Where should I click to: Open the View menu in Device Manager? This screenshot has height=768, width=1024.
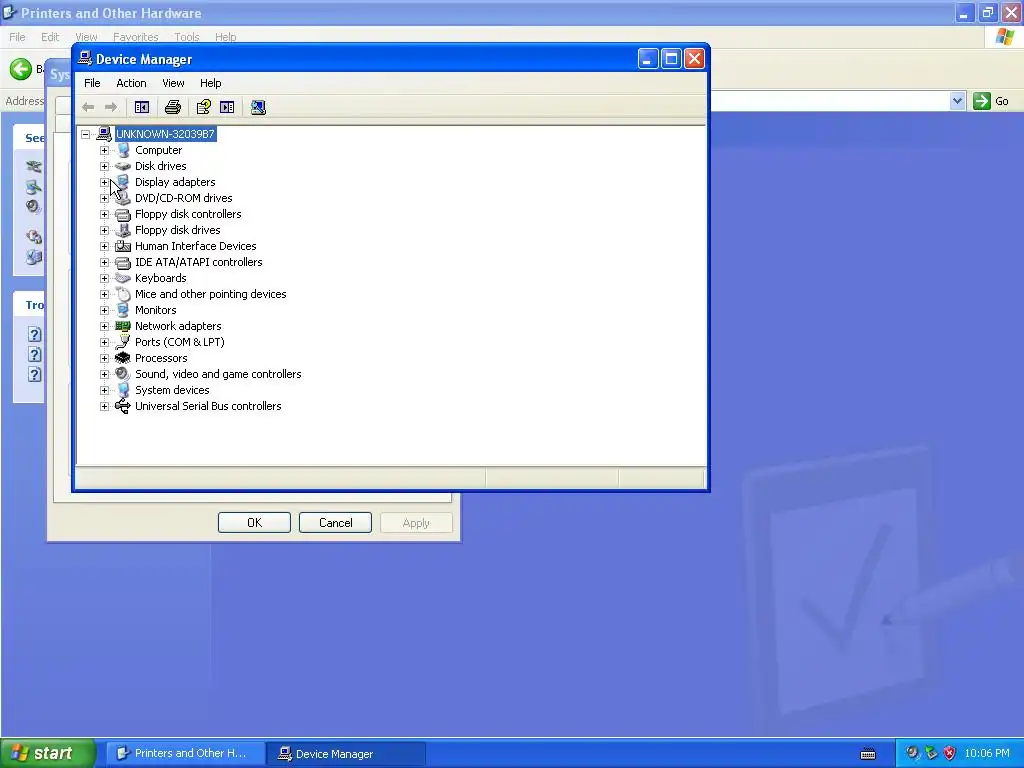tap(173, 83)
